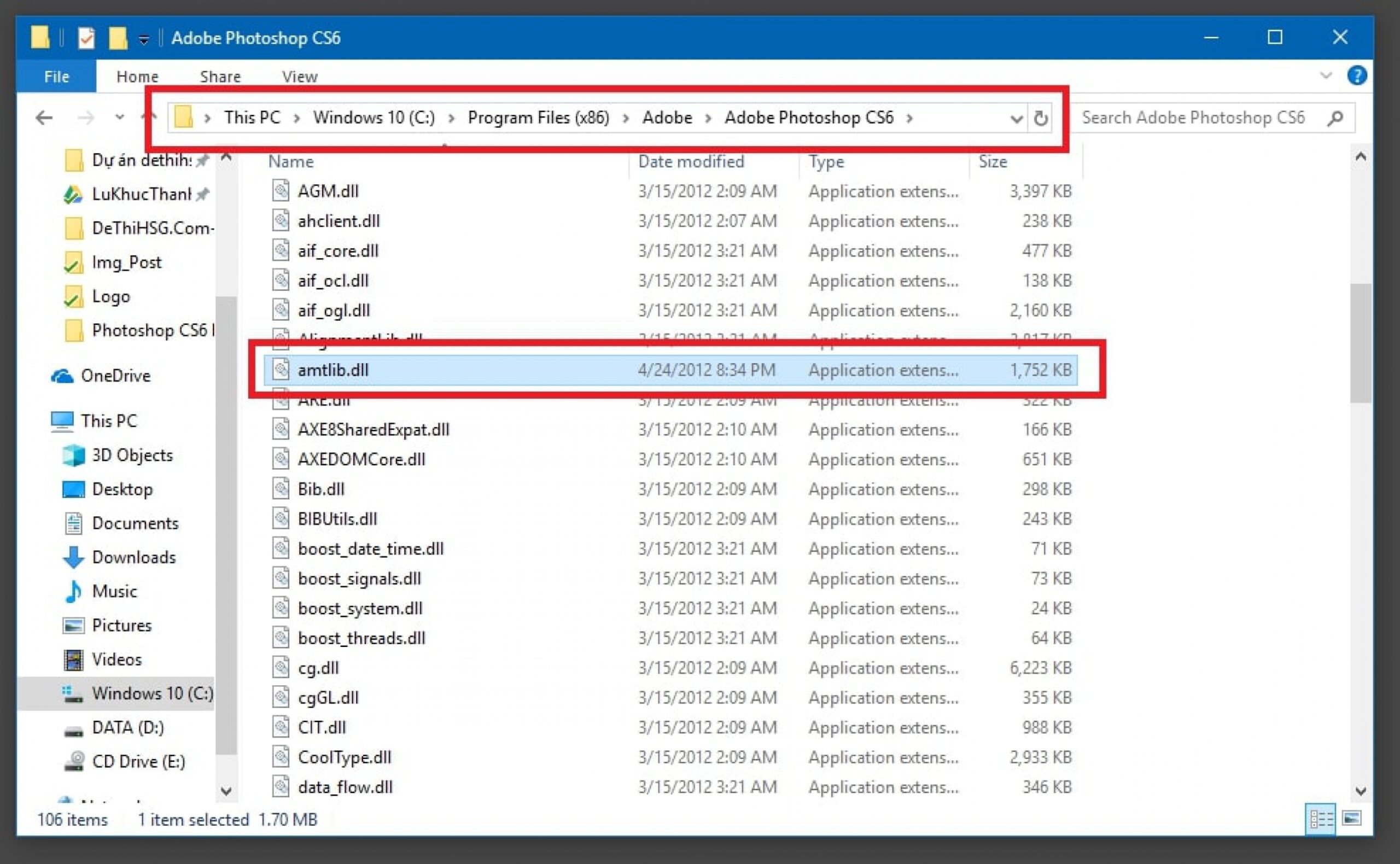1400x864 pixels.
Task: Open the Customize Quick Access Toolbar dropdown
Action: [x=144, y=39]
